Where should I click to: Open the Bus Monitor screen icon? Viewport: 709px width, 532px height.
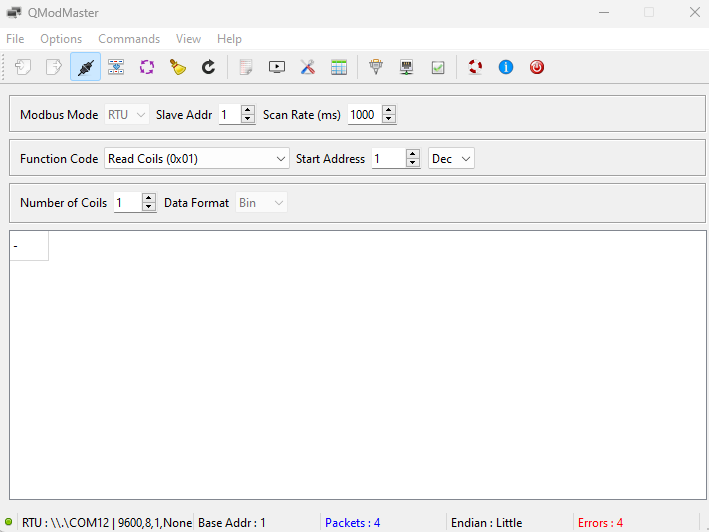[277, 67]
